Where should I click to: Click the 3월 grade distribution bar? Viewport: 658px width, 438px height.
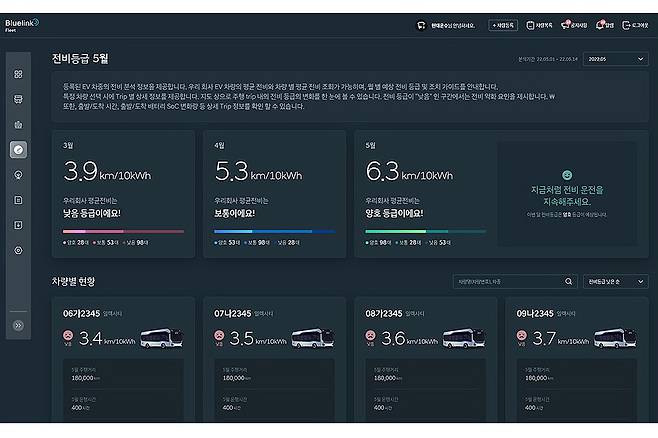(123, 231)
